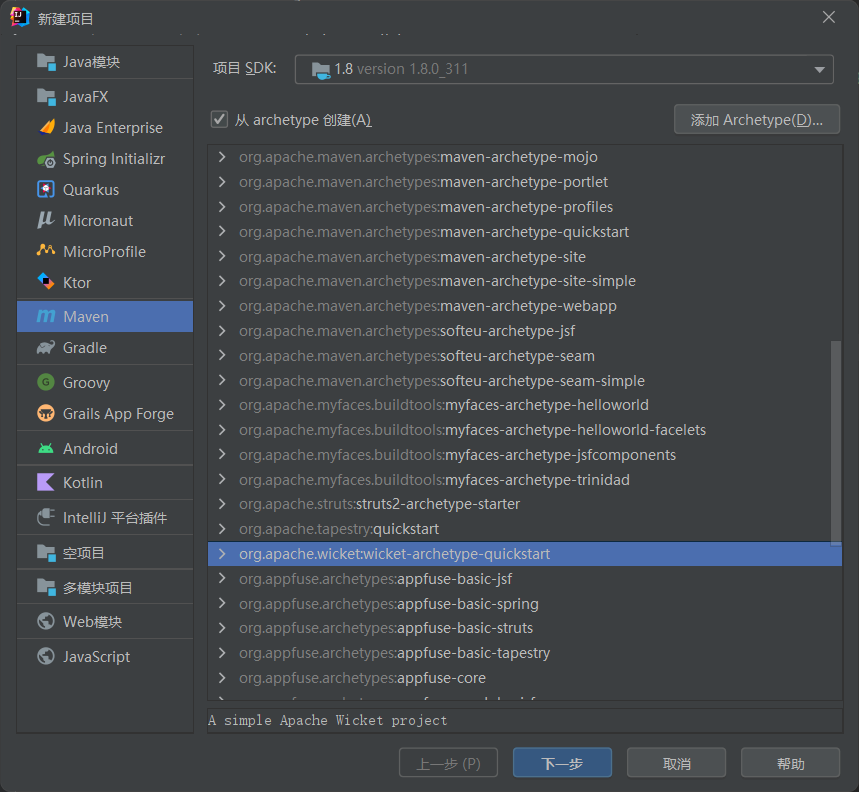Image resolution: width=859 pixels, height=792 pixels.
Task: Select appfuse-basic-struts row
Action: click(x=525, y=628)
